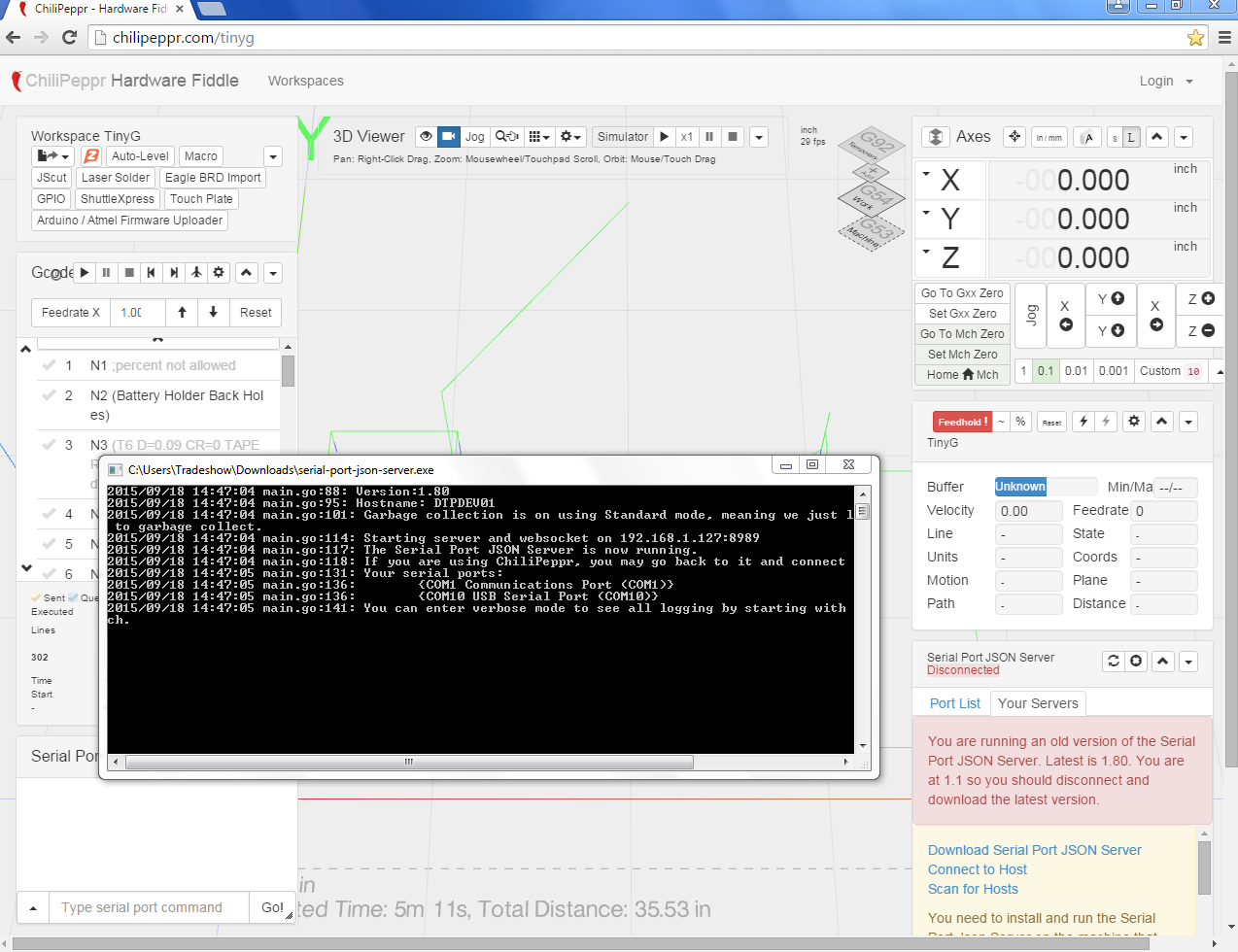Open the Login dropdown

click(x=1165, y=81)
